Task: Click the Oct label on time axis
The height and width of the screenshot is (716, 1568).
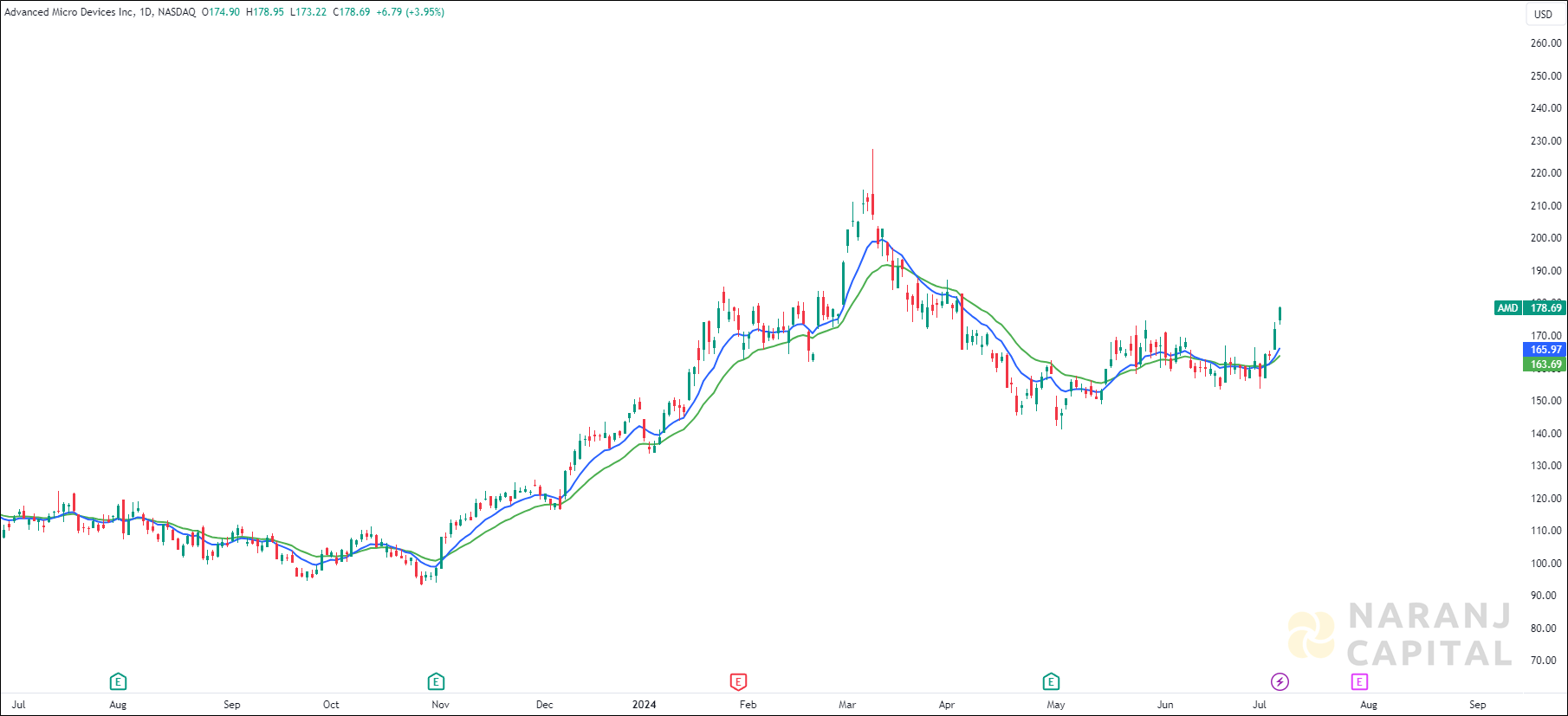Action: pos(331,705)
